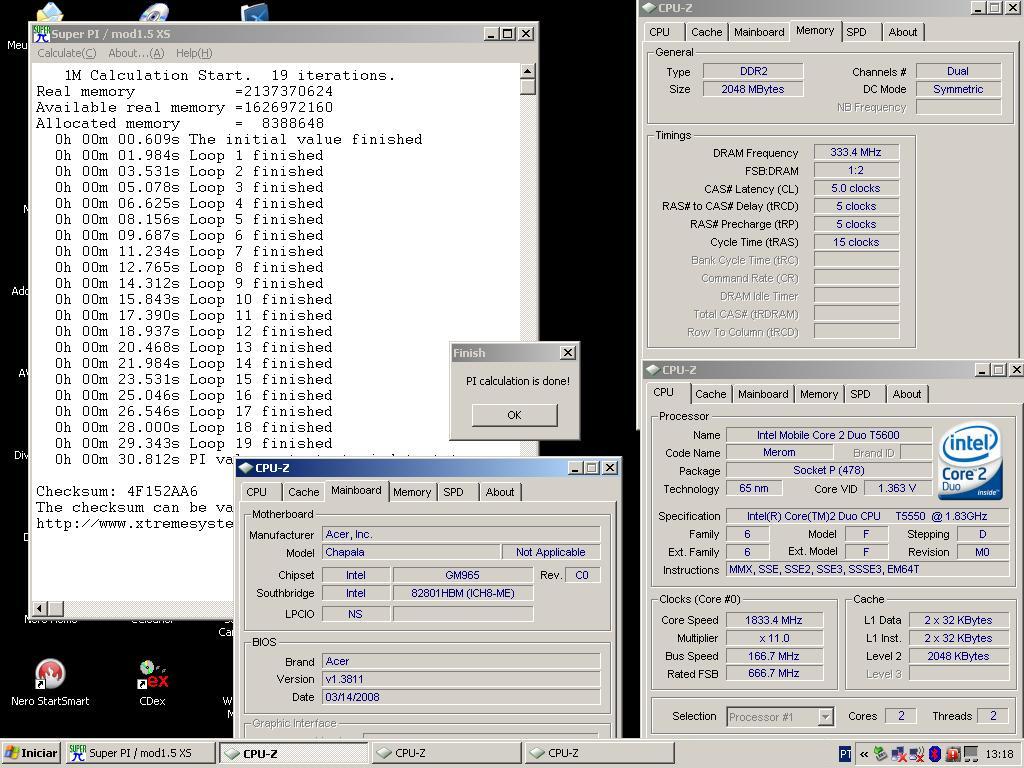
Task: Open the Memory tab in the bottom-right CPU-Z window
Action: [x=819, y=394]
